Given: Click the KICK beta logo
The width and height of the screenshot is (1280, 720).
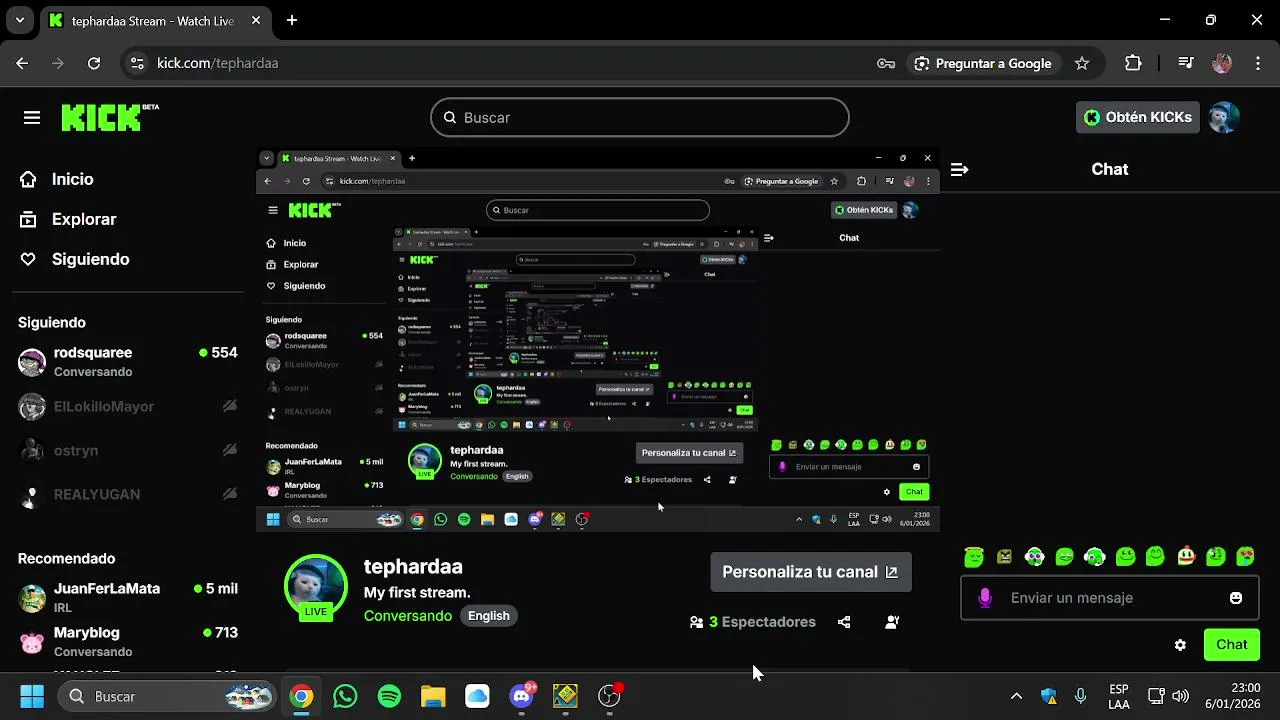Looking at the screenshot, I should tap(109, 117).
